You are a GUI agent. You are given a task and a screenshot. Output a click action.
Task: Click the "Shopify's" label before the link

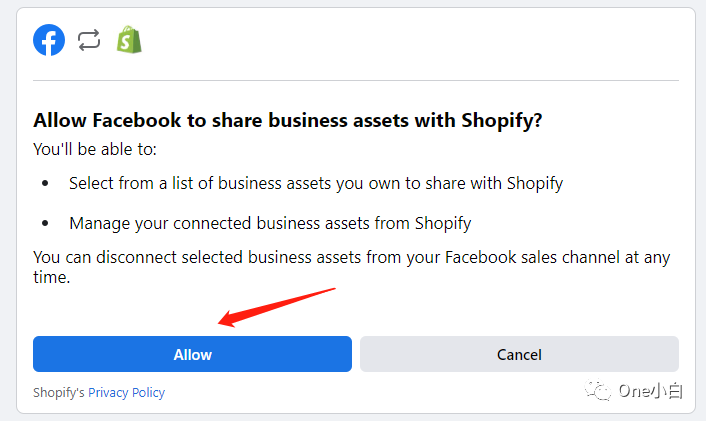coord(59,393)
